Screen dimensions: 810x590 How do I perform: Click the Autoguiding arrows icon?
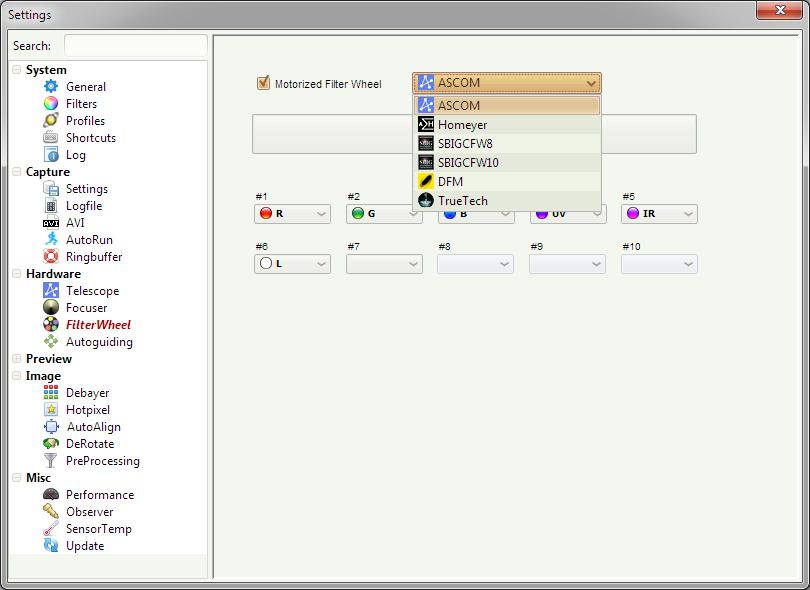pos(51,341)
